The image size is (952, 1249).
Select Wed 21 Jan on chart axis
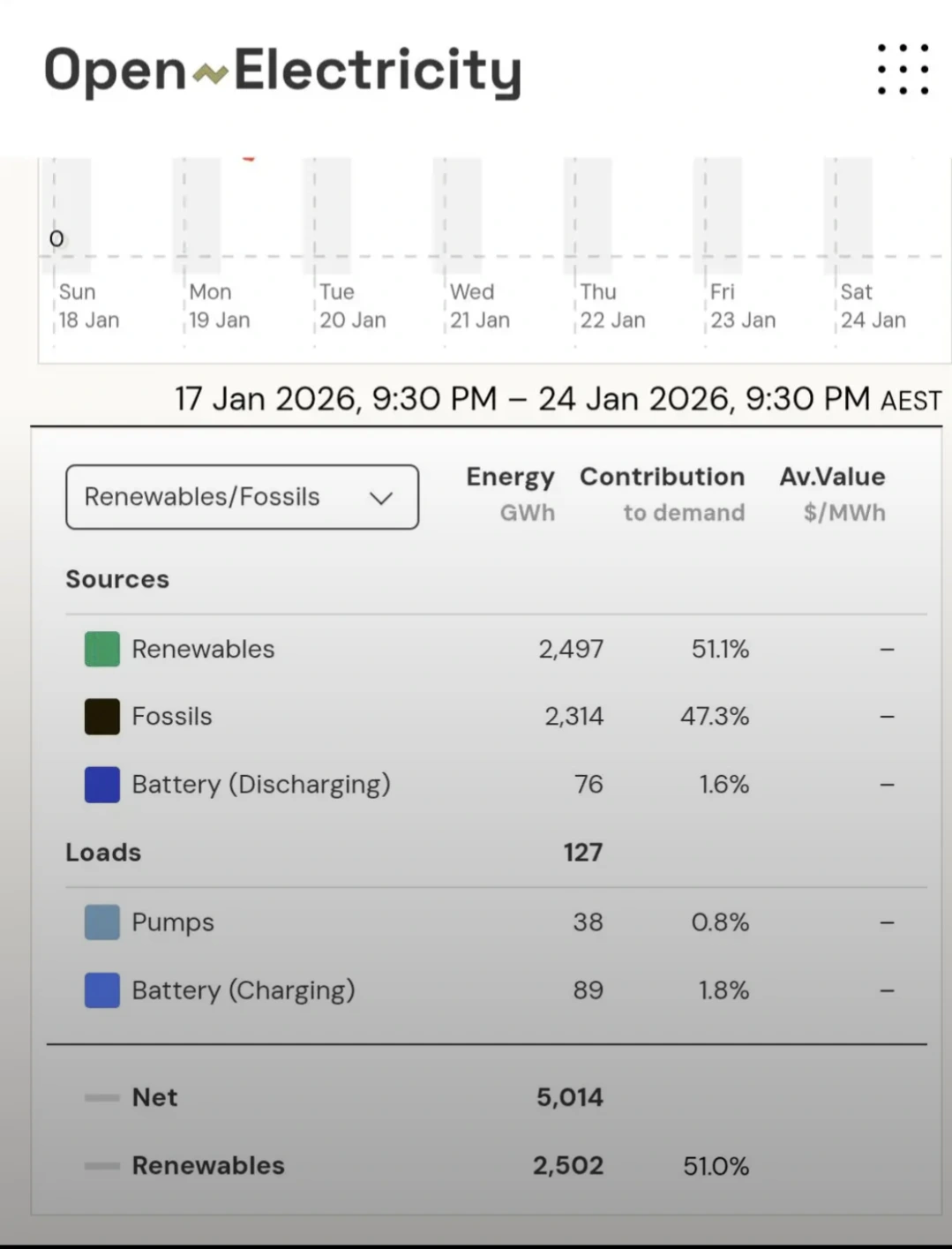click(x=479, y=305)
